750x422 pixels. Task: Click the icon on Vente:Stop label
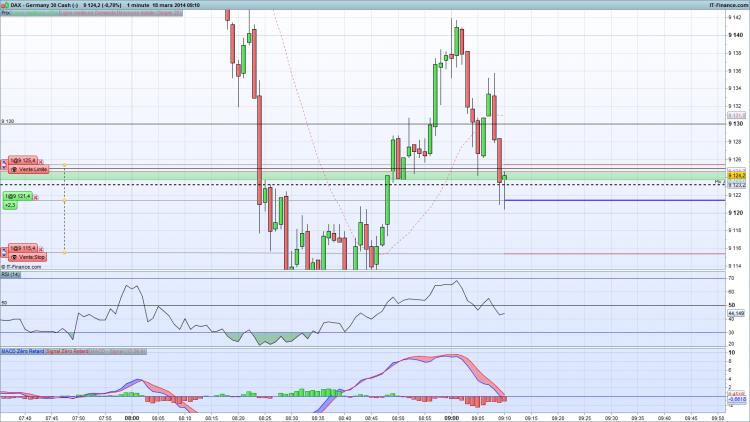click(14, 257)
